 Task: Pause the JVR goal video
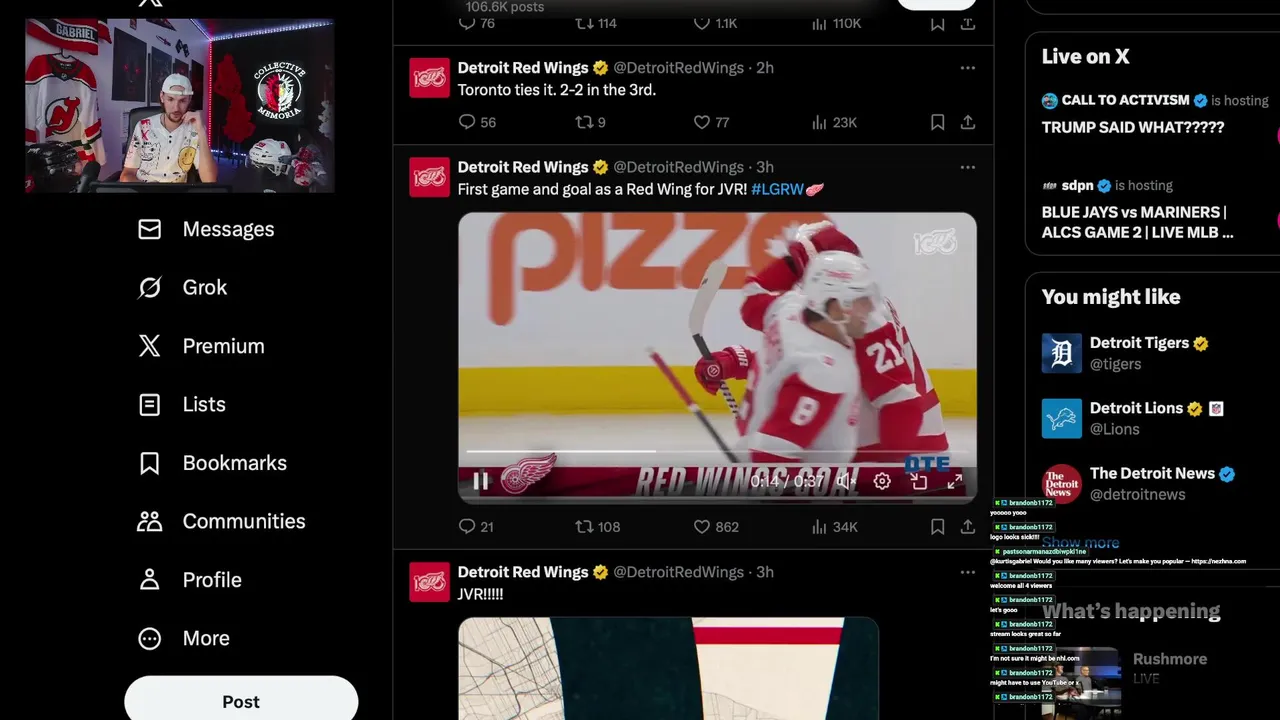pos(480,481)
